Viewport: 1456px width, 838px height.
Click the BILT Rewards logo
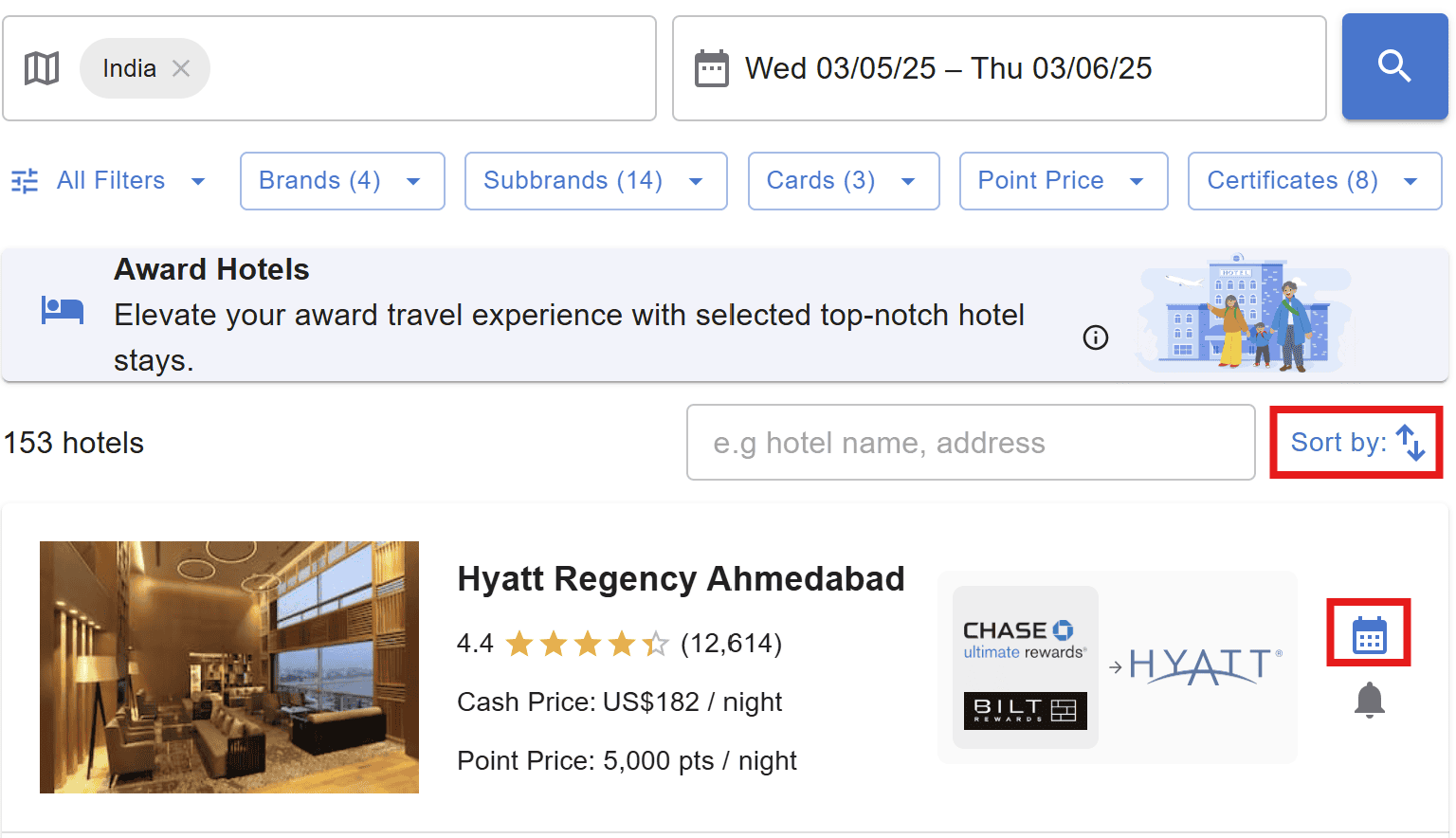tap(1025, 712)
